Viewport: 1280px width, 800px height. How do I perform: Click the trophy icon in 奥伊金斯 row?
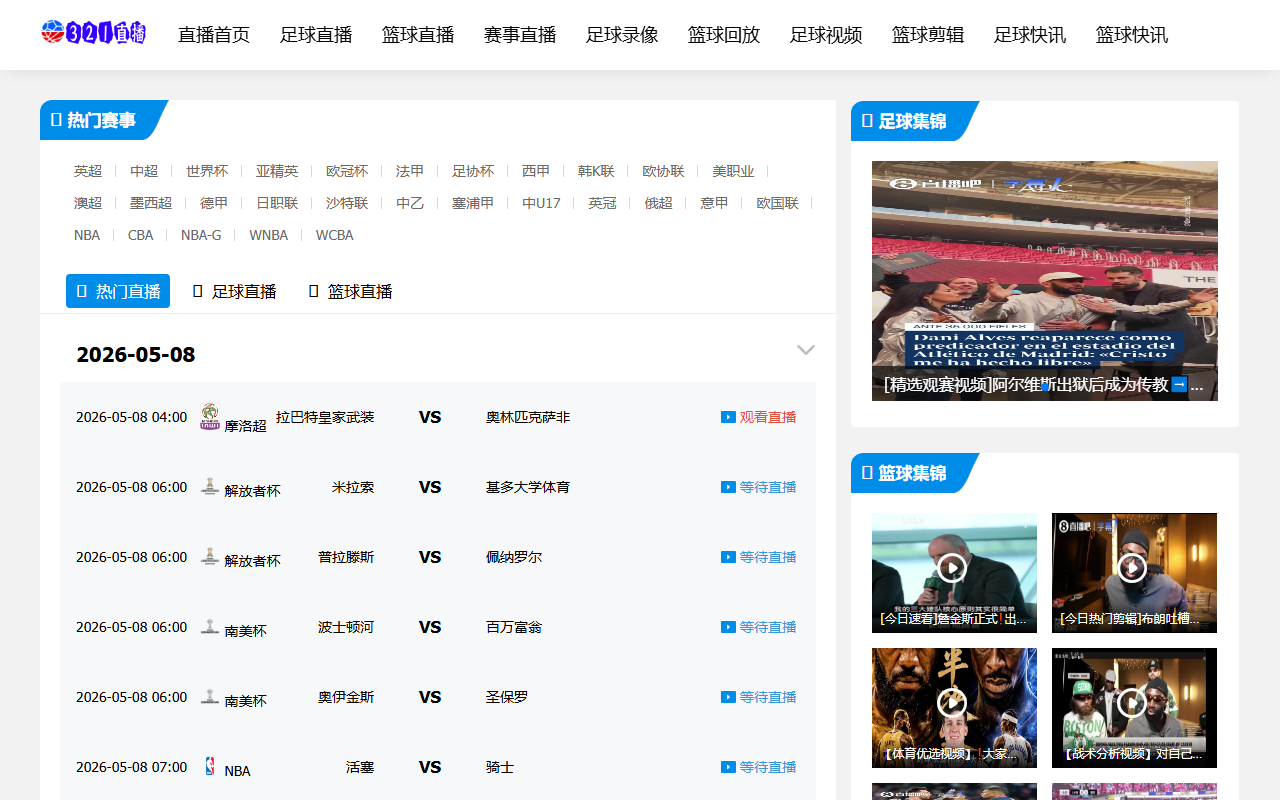tap(210, 696)
